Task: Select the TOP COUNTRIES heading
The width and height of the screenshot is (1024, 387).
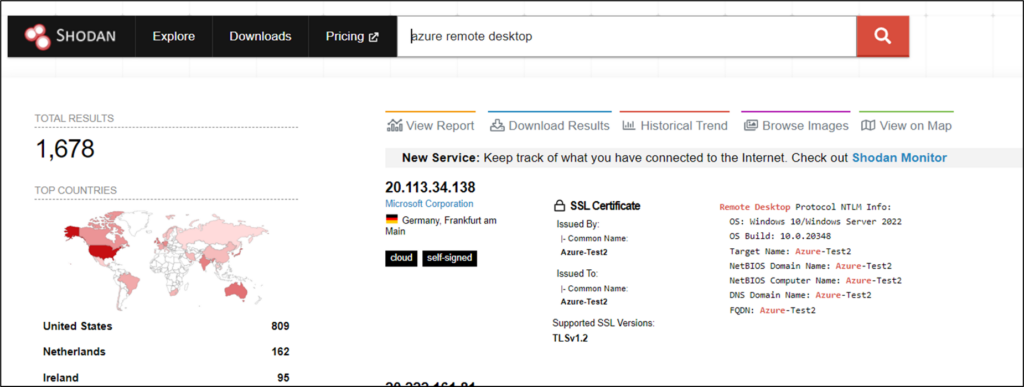Action: [x=76, y=191]
